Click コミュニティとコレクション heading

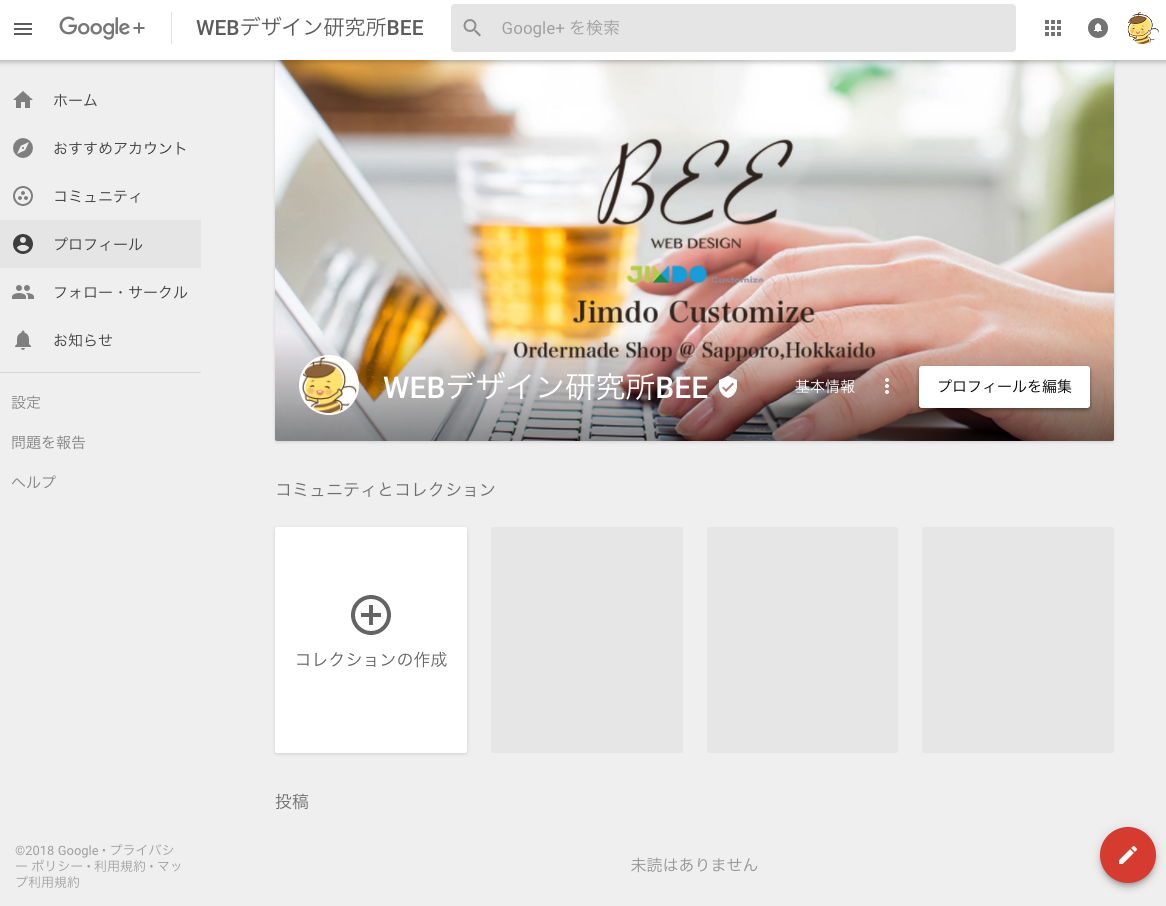point(385,489)
